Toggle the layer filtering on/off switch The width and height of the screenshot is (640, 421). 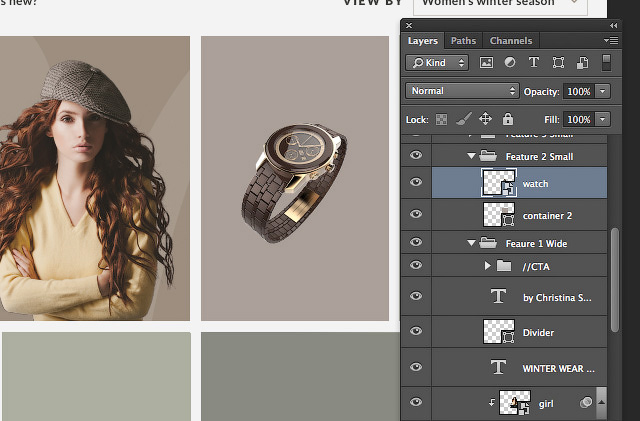click(605, 63)
